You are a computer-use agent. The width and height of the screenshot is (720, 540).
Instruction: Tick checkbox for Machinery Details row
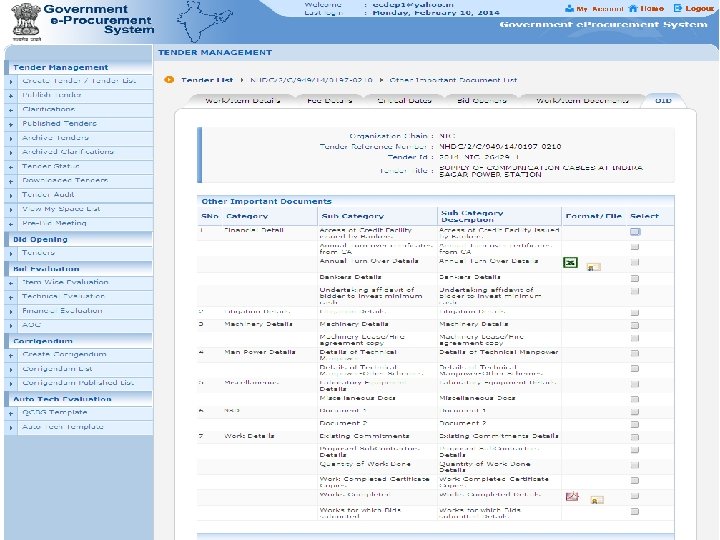tap(635, 326)
